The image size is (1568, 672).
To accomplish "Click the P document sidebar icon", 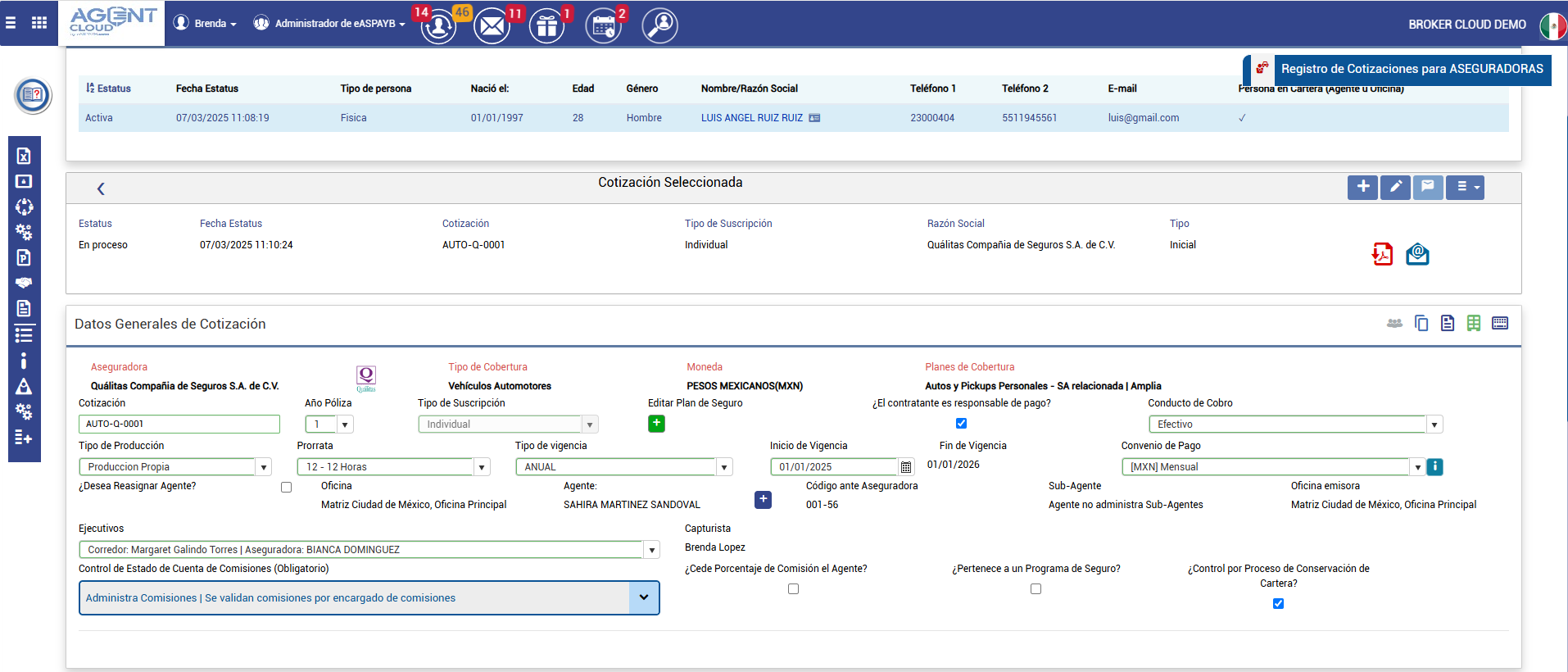I will [24, 257].
